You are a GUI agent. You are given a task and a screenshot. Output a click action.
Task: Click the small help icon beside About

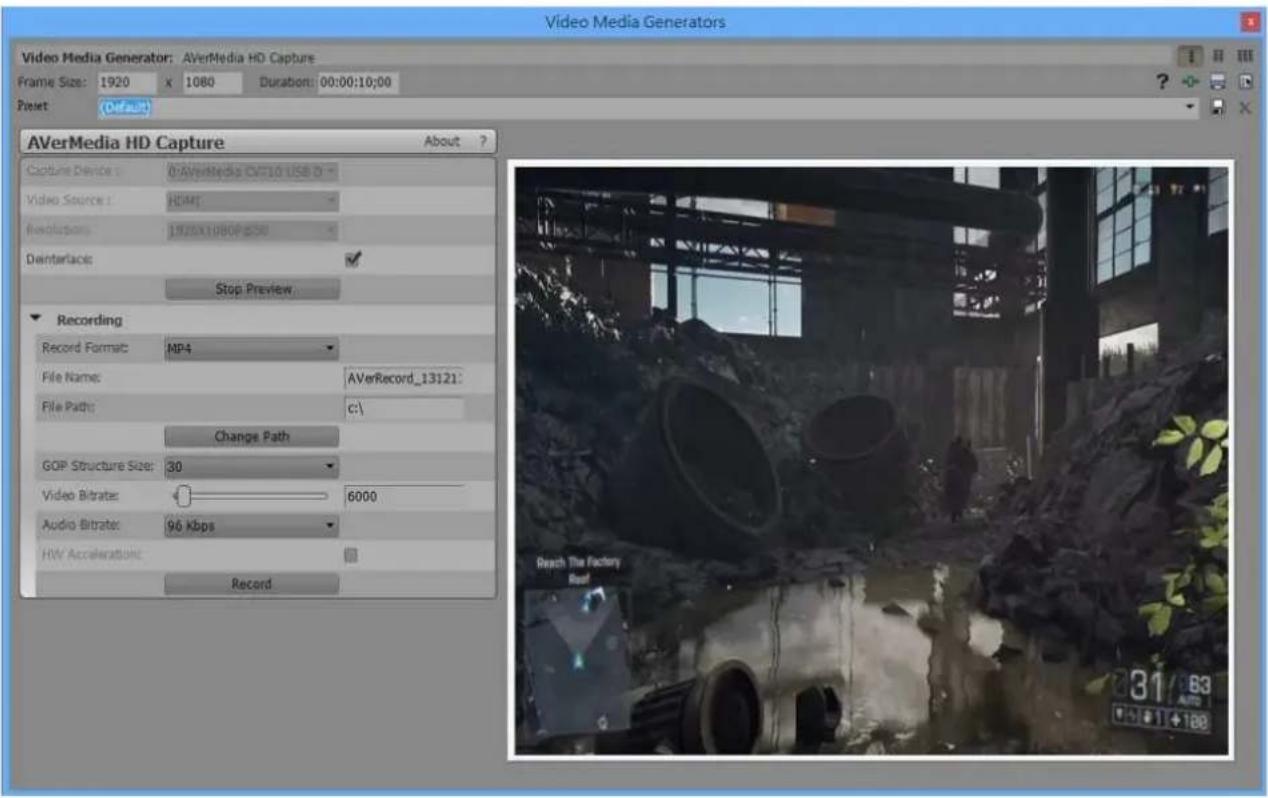481,142
